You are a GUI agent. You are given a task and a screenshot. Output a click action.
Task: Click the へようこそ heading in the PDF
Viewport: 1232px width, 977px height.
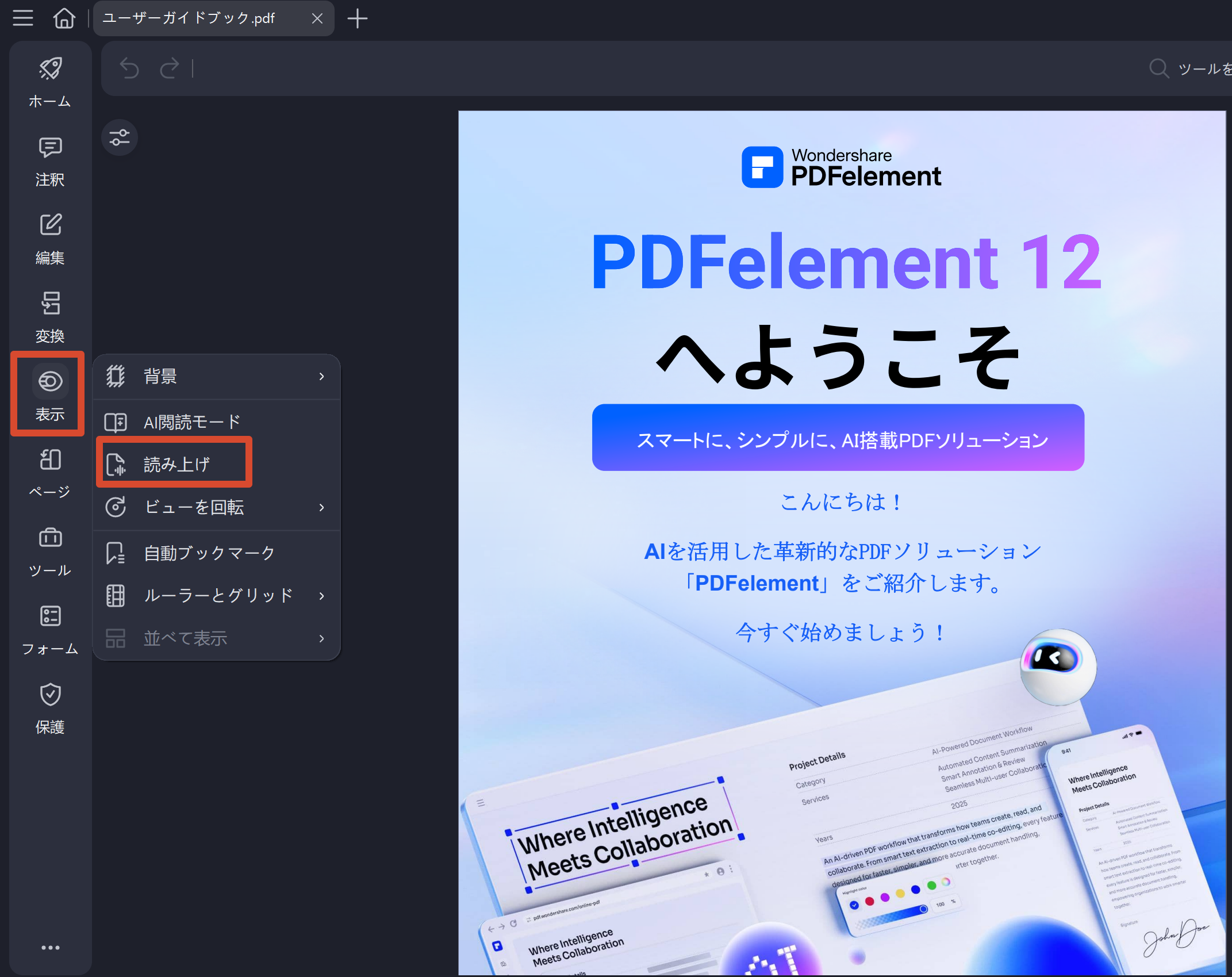click(x=839, y=356)
